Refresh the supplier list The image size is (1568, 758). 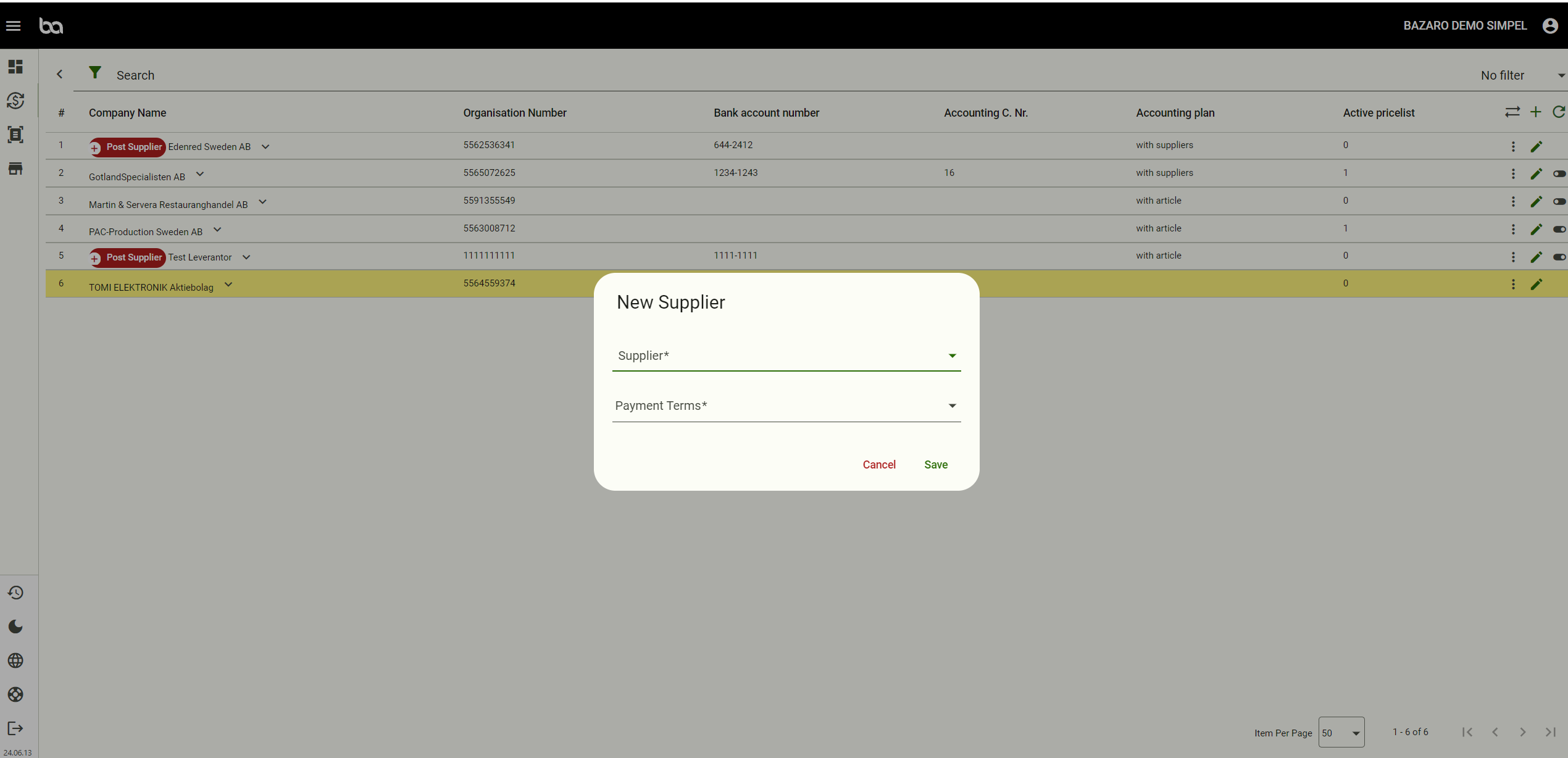pos(1559,112)
